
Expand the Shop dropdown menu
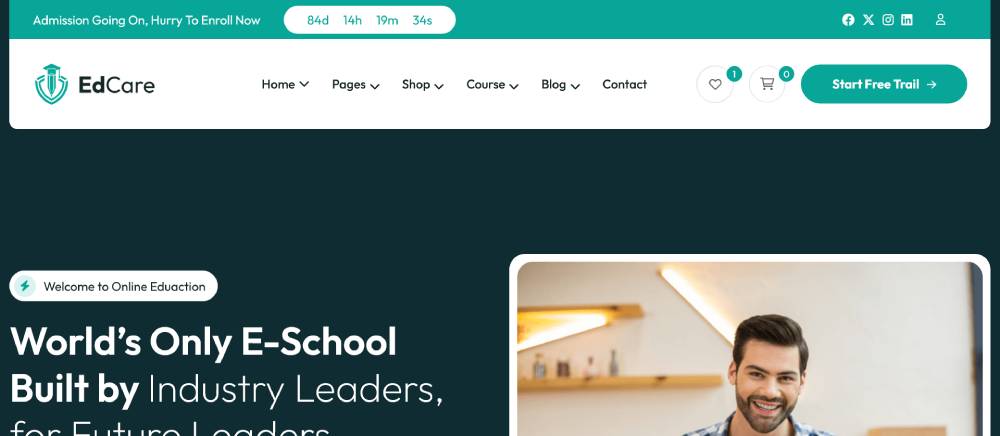point(422,84)
